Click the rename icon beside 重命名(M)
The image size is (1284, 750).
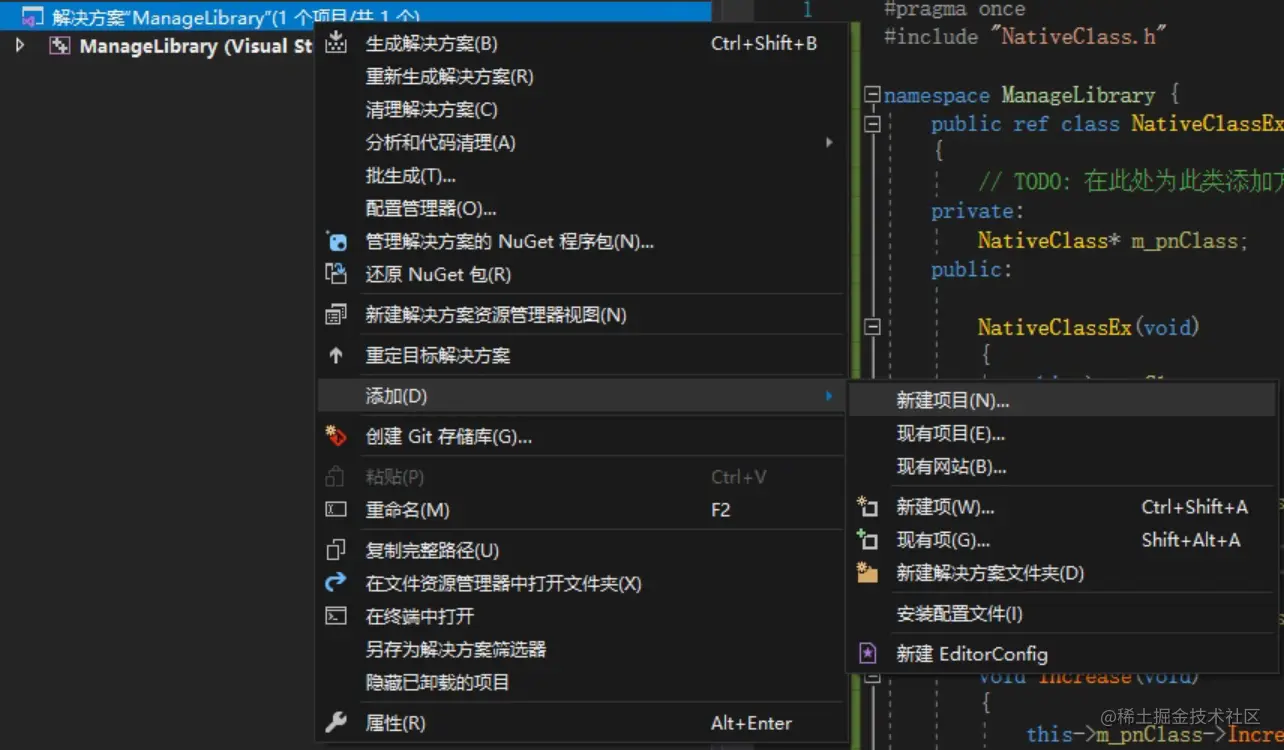336,510
